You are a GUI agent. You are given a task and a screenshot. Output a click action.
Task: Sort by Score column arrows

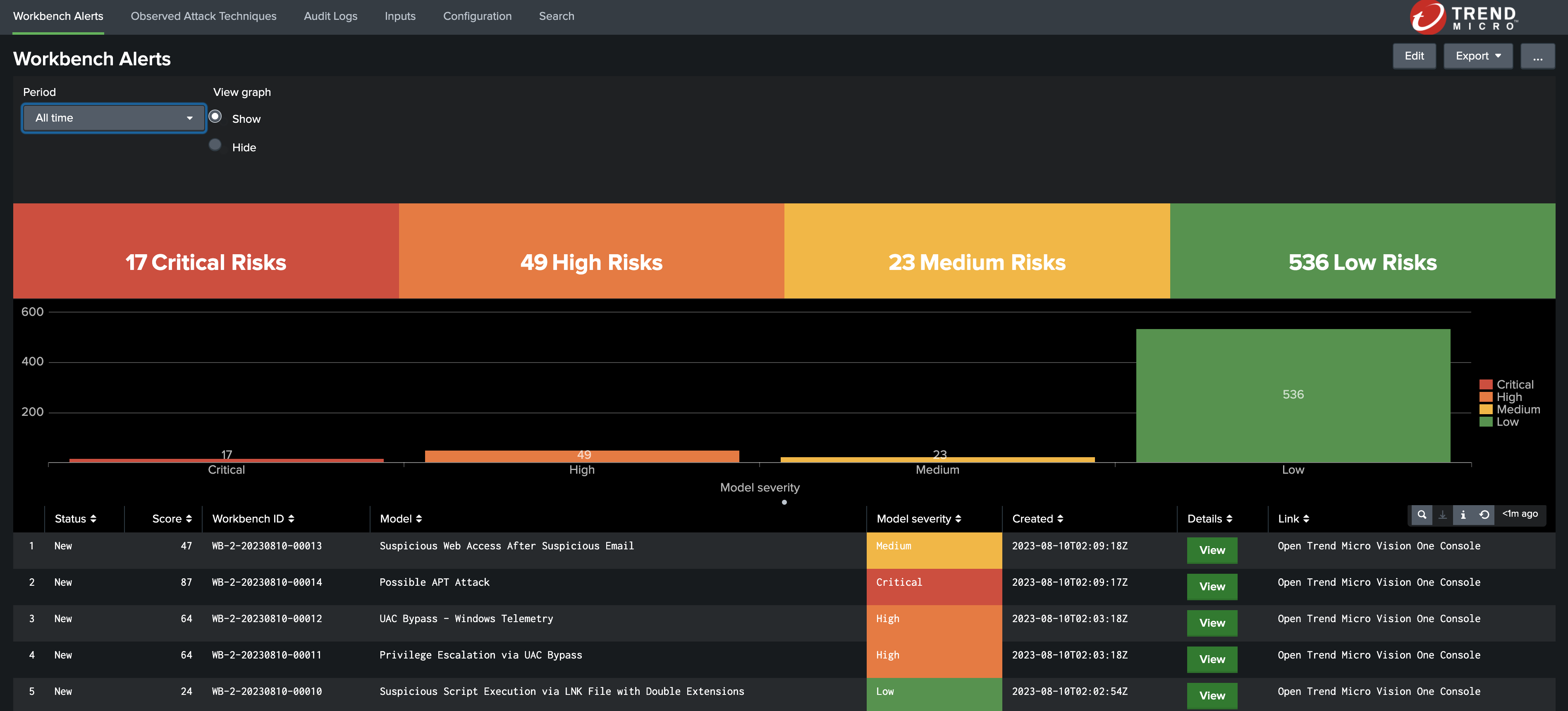tap(189, 519)
